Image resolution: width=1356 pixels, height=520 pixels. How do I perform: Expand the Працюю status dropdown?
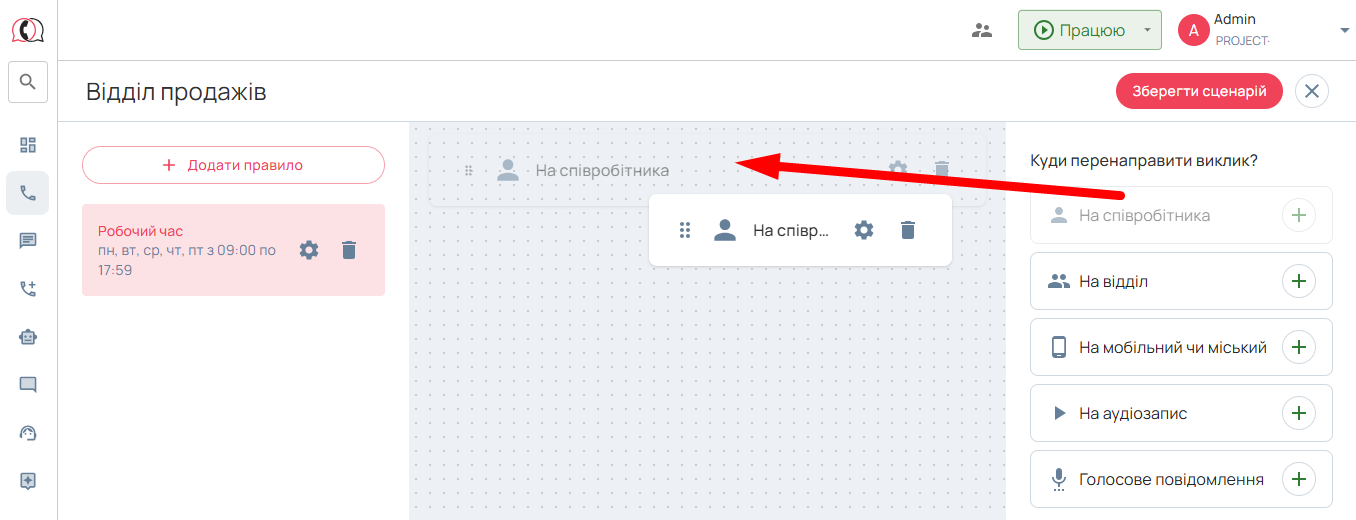click(x=1147, y=30)
